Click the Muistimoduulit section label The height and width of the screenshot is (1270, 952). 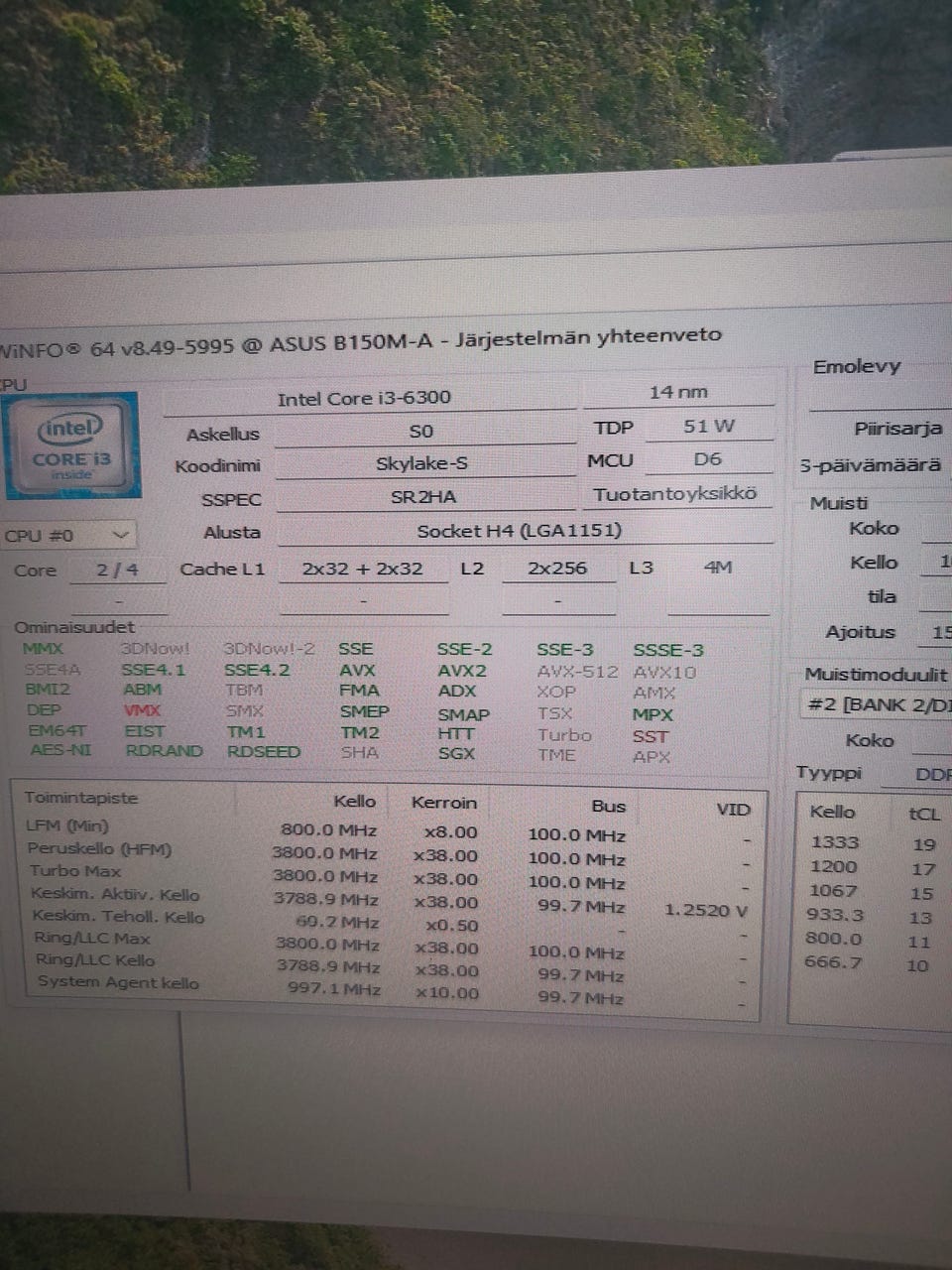(x=876, y=674)
